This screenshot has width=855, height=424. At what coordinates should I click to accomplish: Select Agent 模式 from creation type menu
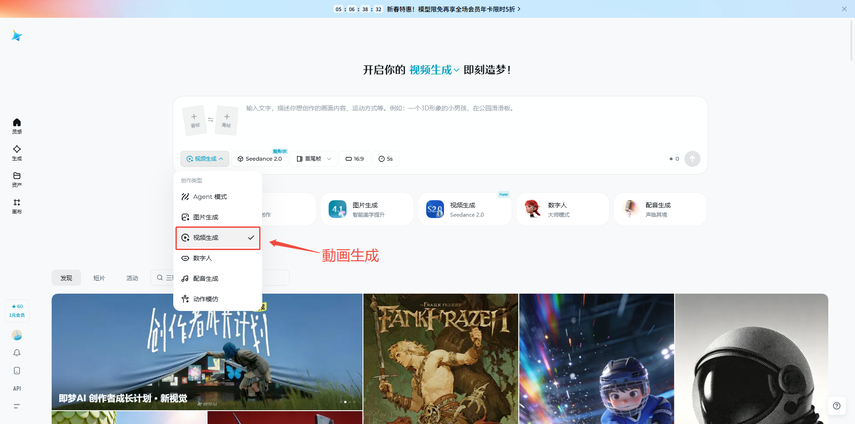(218, 197)
